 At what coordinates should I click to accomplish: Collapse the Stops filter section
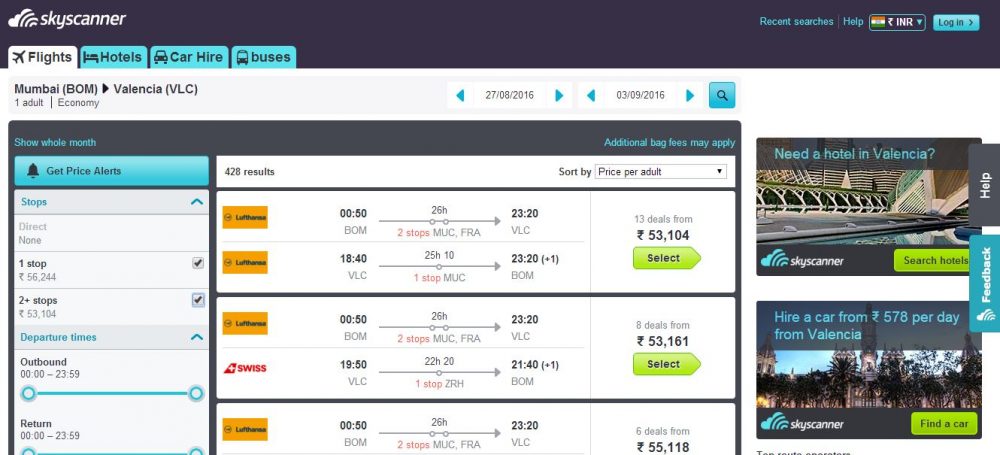(196, 202)
